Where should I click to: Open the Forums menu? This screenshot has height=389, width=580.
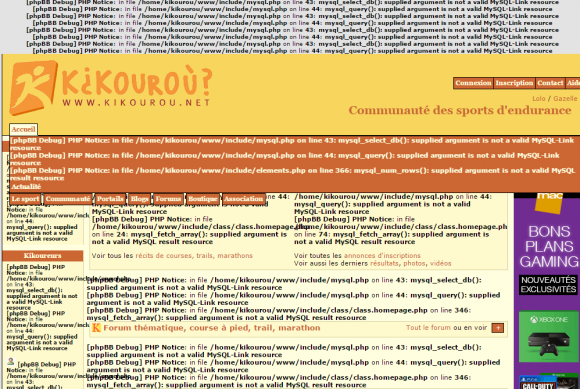point(168,199)
